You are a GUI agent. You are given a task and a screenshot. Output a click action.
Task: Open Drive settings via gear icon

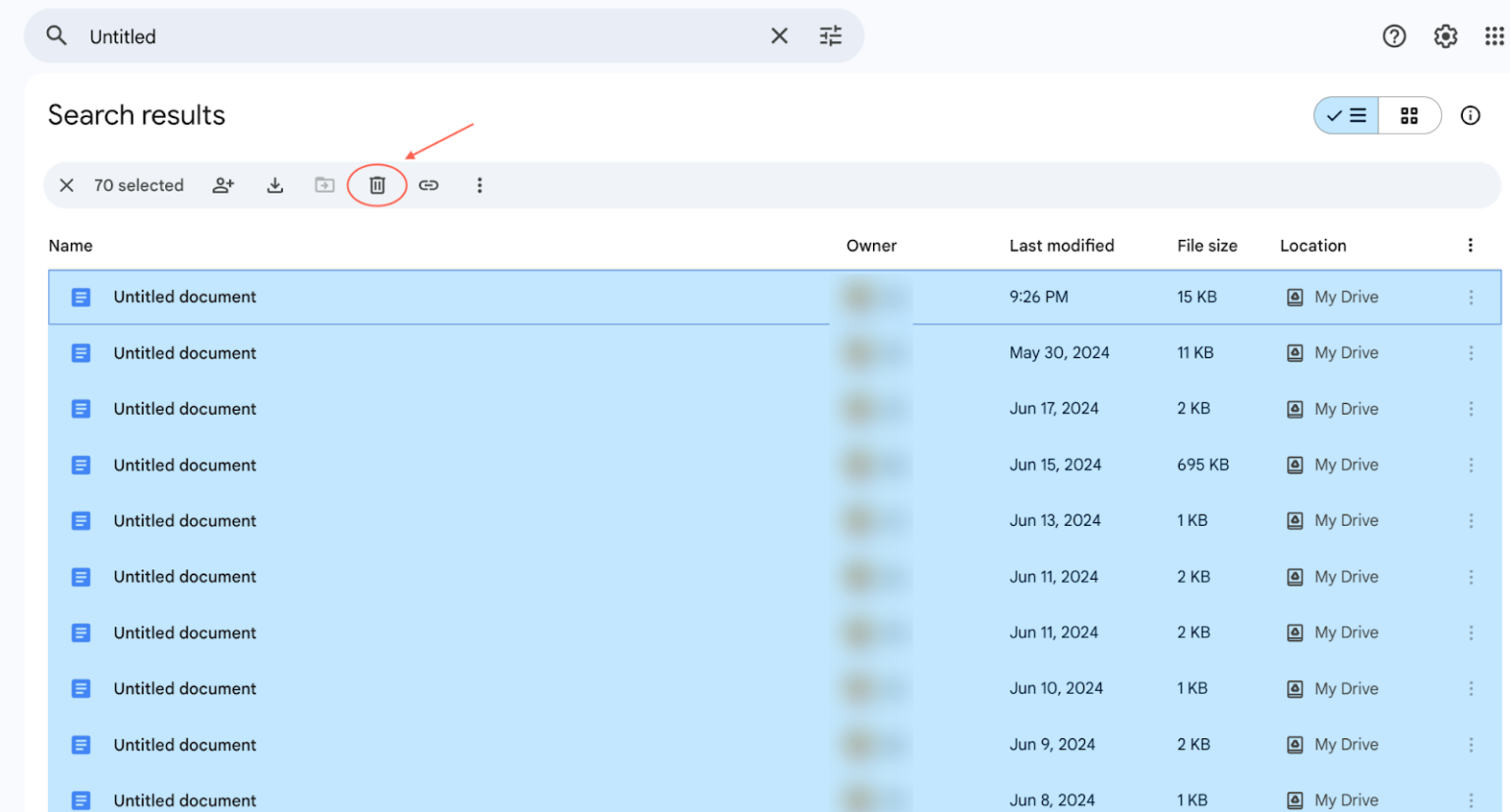pos(1445,35)
